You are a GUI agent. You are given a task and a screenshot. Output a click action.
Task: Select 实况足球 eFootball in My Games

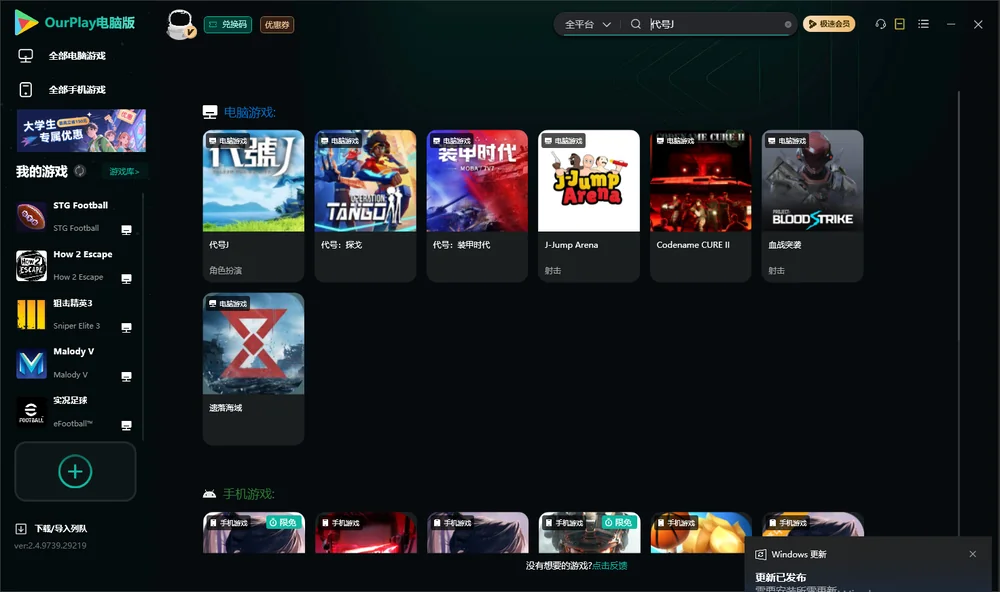point(75,412)
